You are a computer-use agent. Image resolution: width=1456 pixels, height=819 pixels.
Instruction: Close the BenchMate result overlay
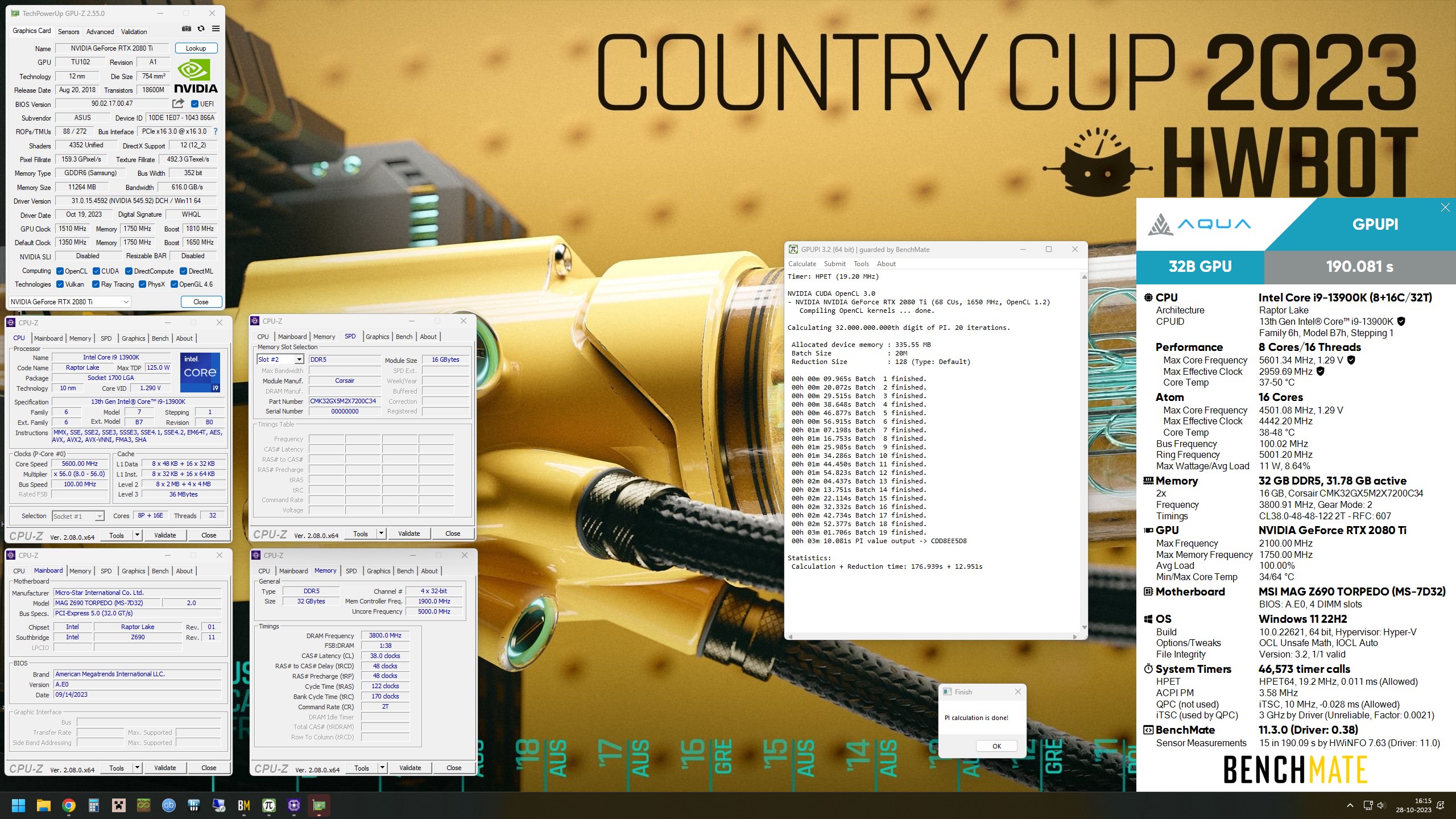1445,208
